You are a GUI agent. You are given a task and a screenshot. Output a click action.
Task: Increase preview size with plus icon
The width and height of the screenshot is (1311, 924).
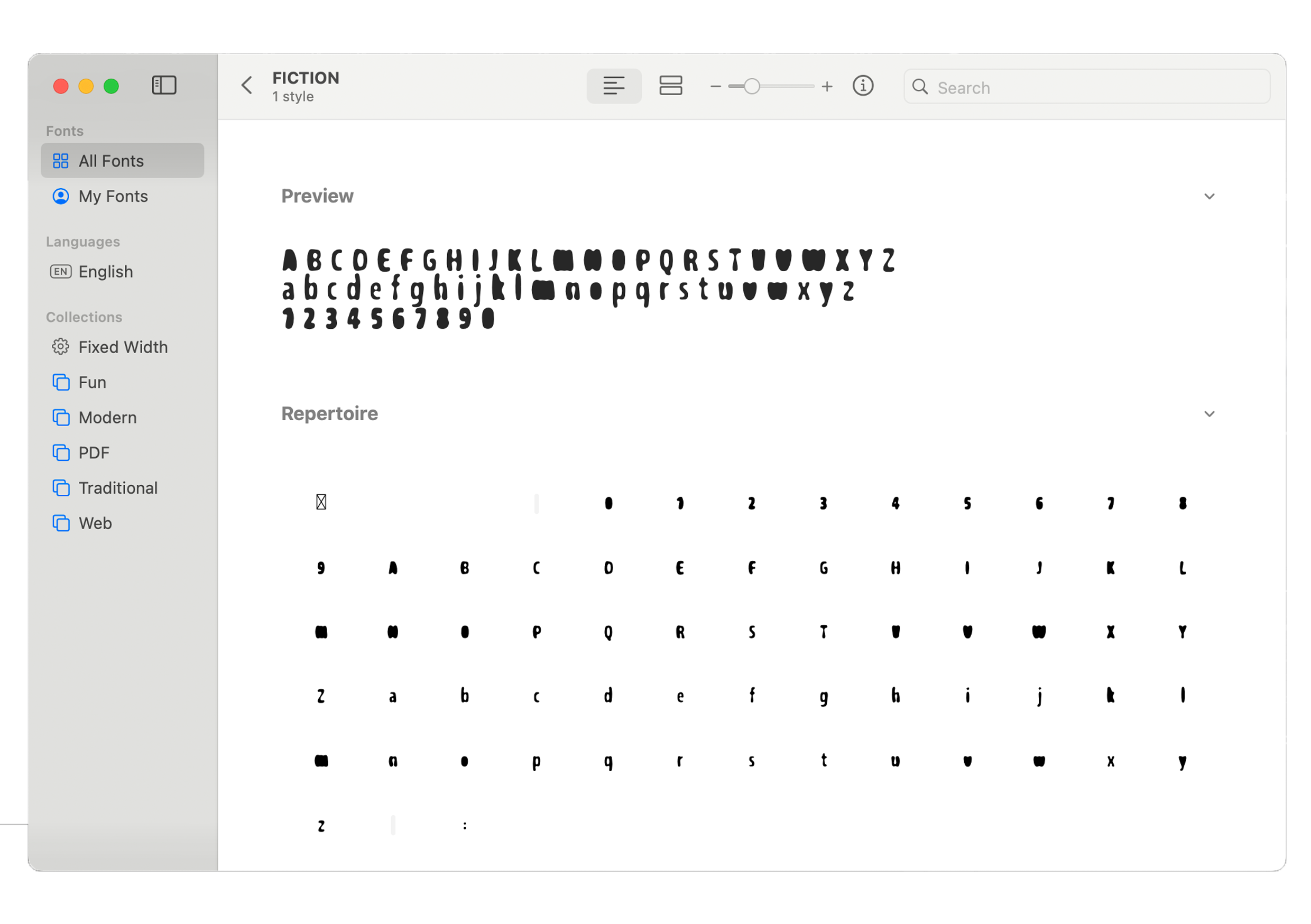(x=827, y=87)
